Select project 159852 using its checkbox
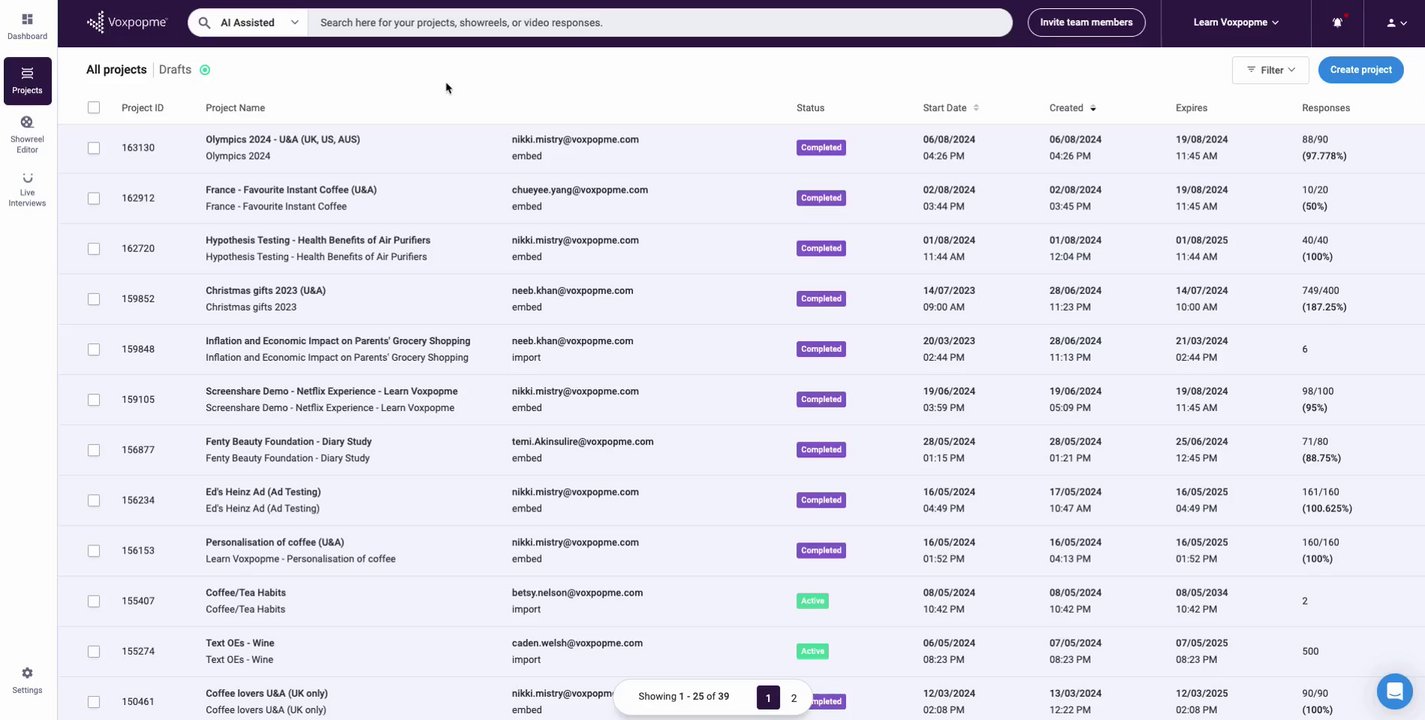This screenshot has width=1425, height=720. click(x=94, y=299)
